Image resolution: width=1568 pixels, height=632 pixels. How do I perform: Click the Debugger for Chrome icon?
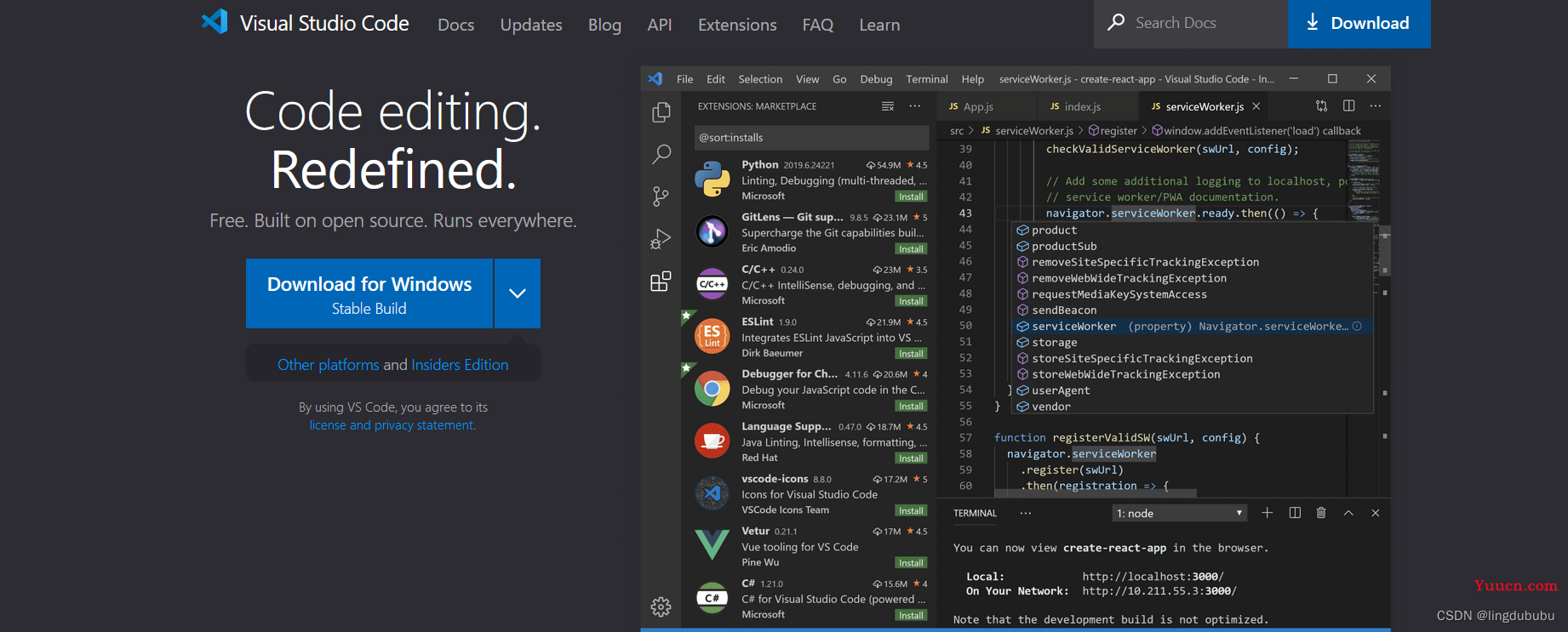pos(712,390)
